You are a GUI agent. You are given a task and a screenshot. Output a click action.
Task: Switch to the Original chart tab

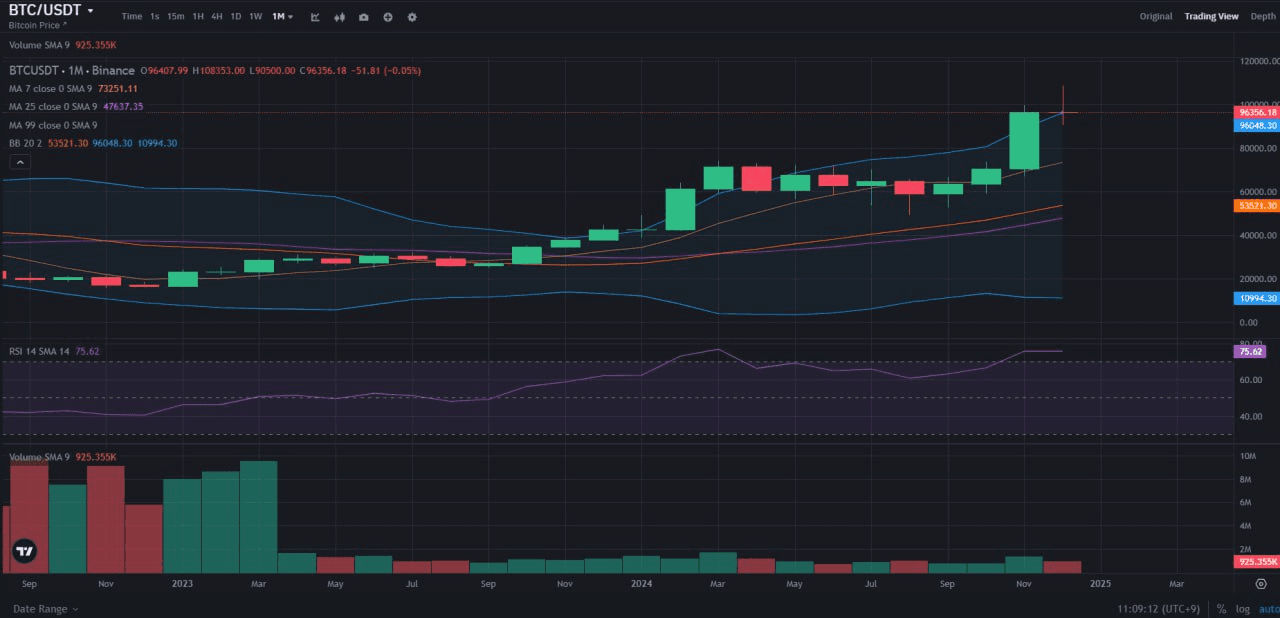(x=1156, y=16)
